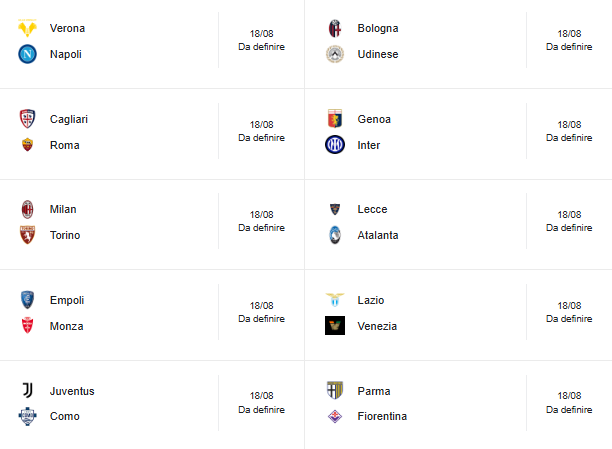The height and width of the screenshot is (449, 612).
Task: Click the Juventus logo icon
Action: point(27,391)
